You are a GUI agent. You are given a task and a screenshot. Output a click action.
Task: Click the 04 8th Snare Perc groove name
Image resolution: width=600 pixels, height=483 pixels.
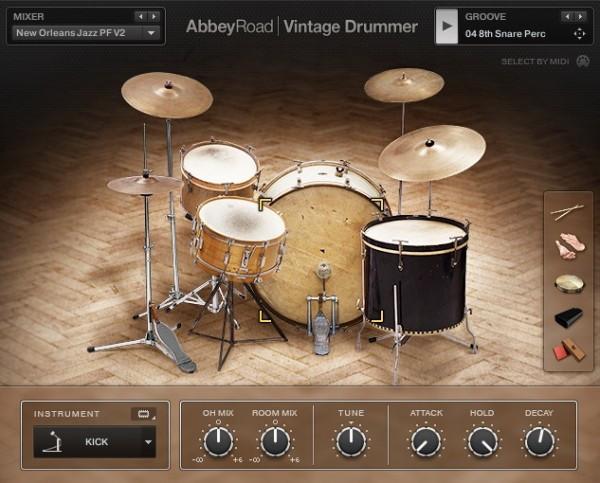(x=505, y=34)
